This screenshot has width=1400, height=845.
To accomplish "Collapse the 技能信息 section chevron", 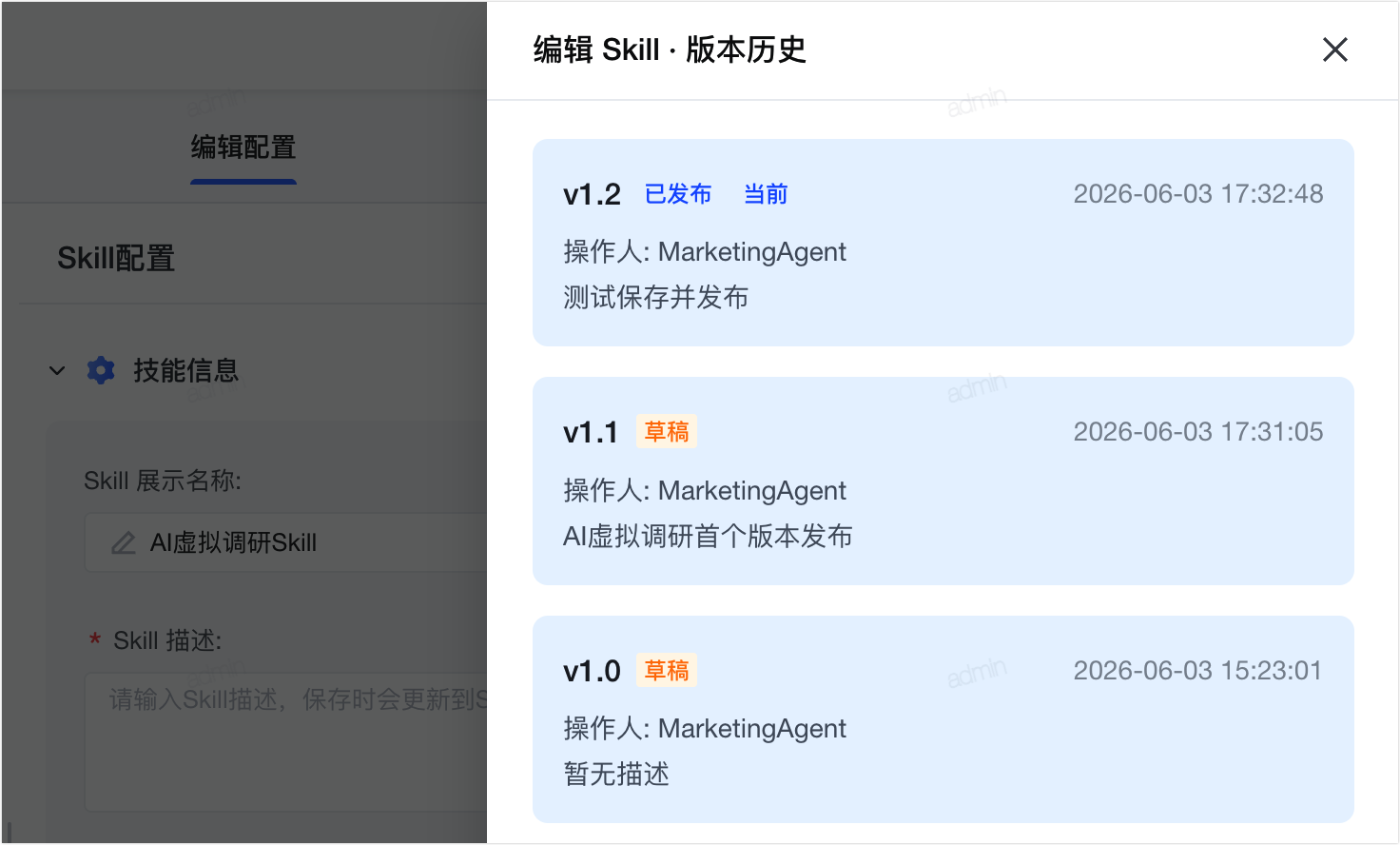I will [57, 370].
